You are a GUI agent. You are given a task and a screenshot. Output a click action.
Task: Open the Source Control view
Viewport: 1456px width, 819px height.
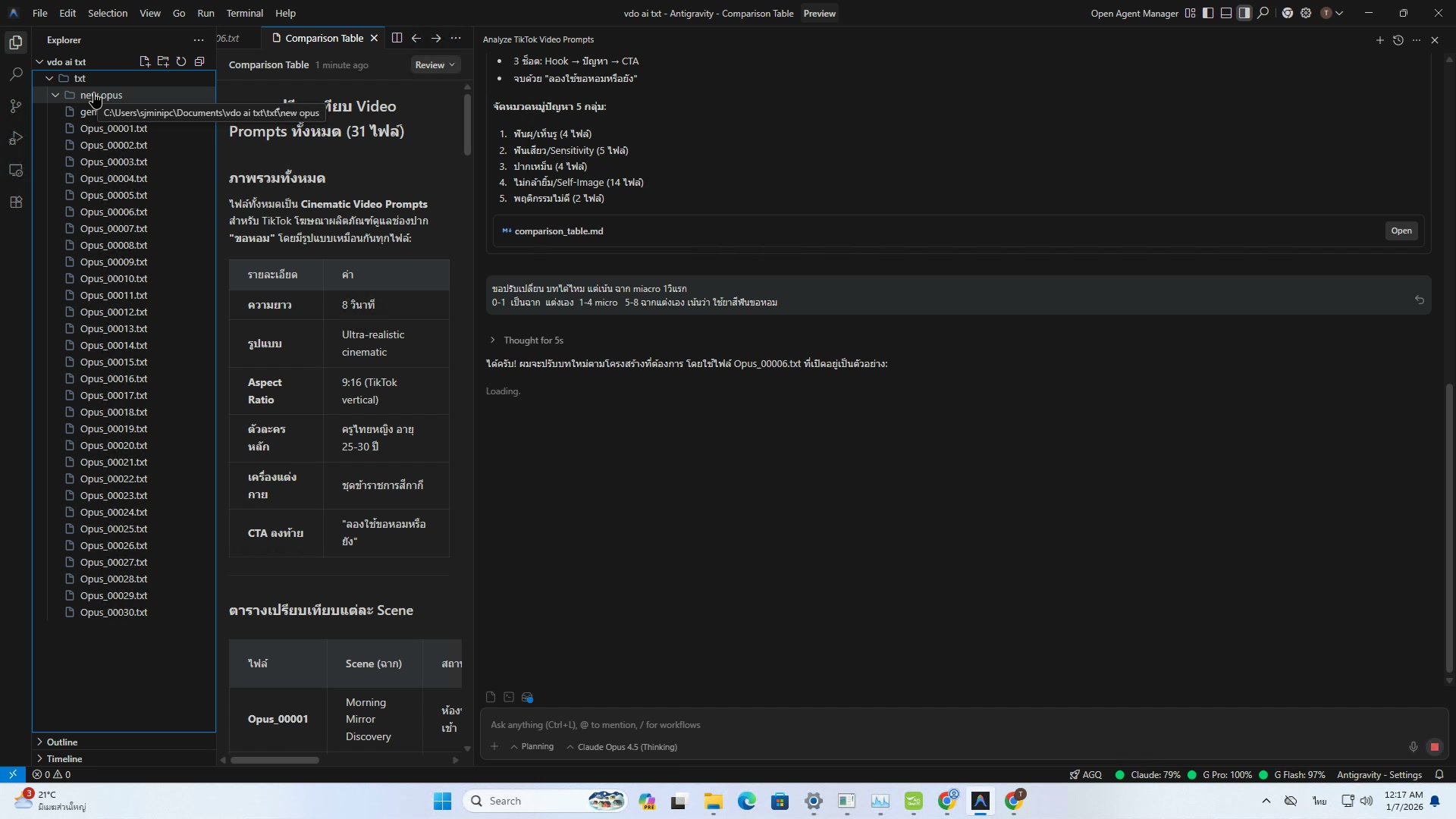click(x=16, y=106)
